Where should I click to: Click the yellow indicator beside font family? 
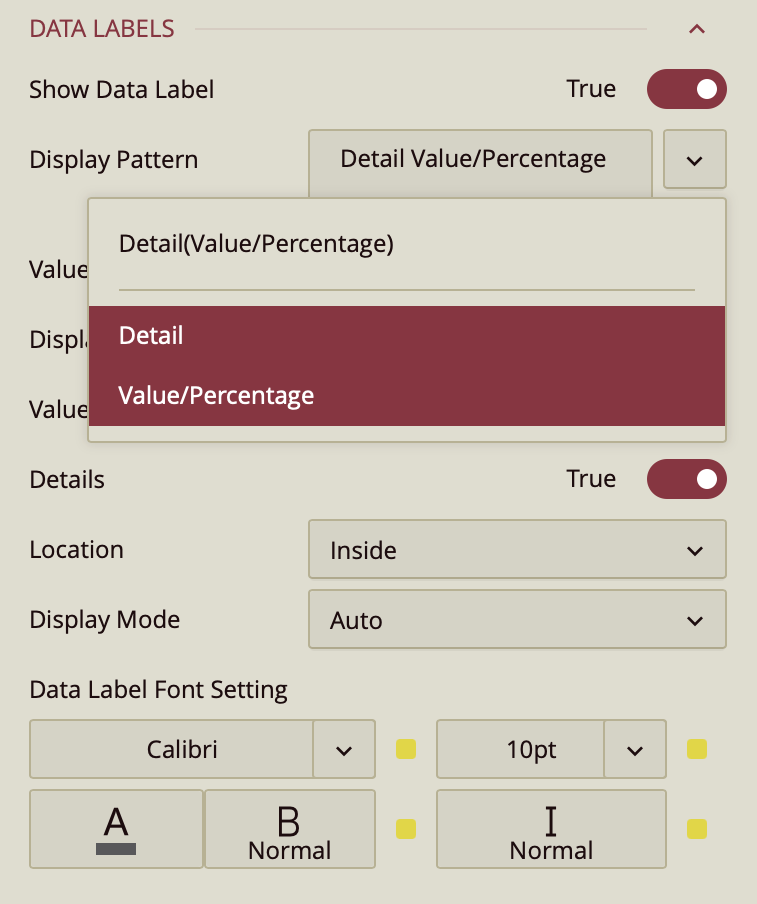pos(406,749)
